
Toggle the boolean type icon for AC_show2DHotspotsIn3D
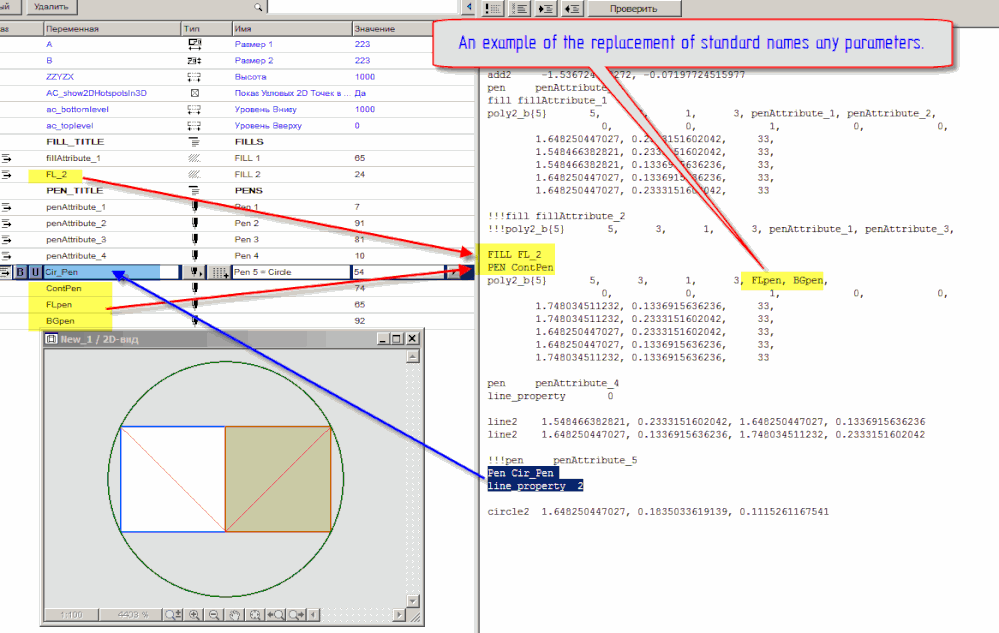(x=195, y=93)
